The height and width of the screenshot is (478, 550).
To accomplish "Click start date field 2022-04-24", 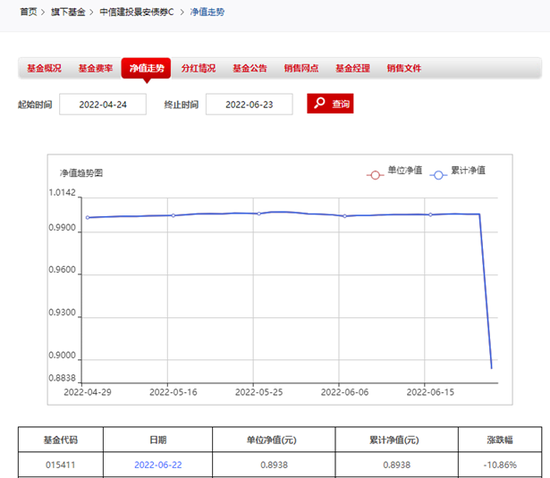I will (103, 104).
